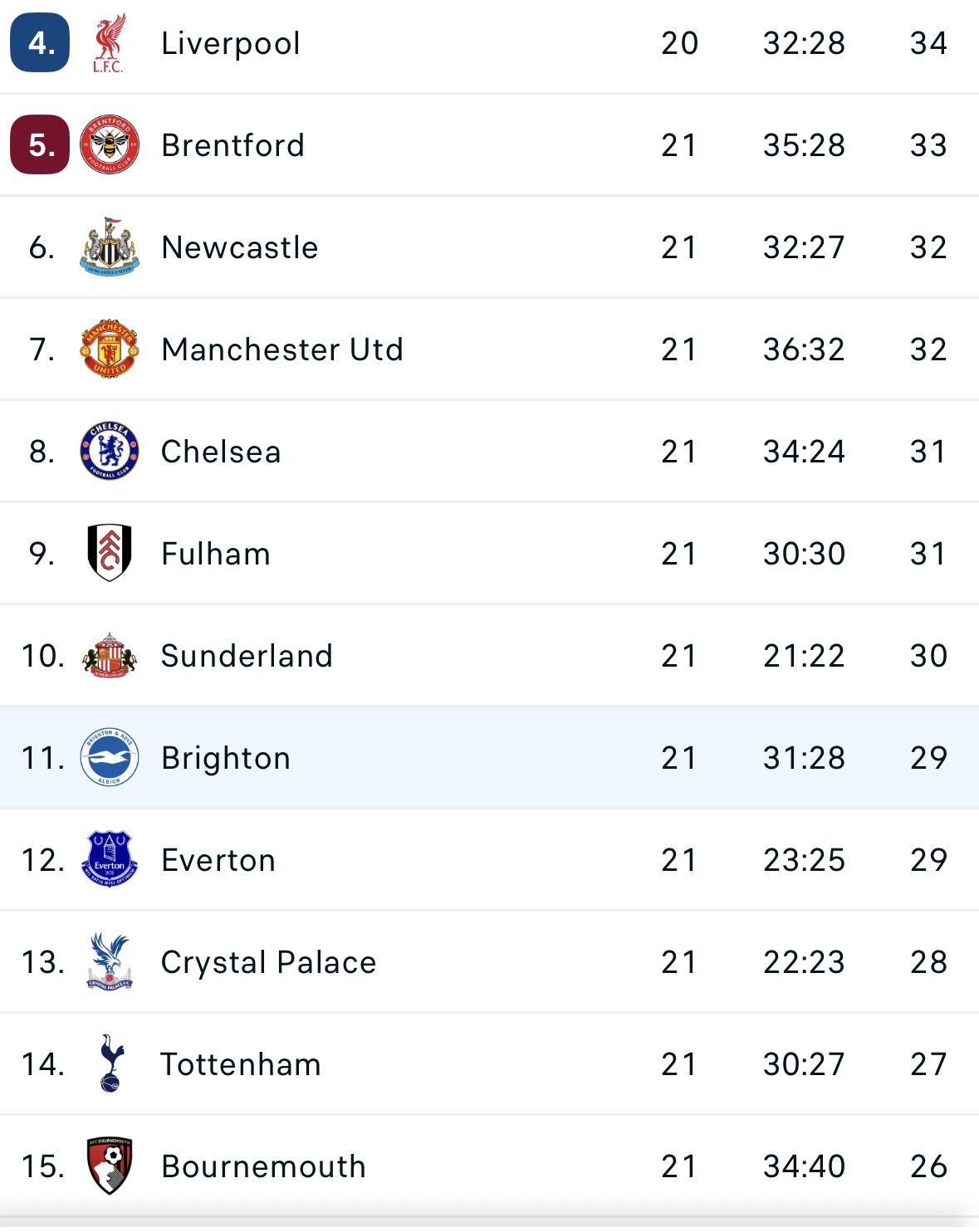
Task: Click Brighton's 31:28 goals score
Action: point(804,758)
